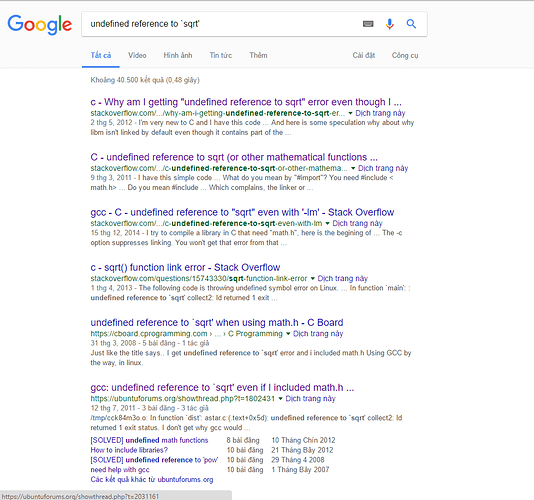The height and width of the screenshot is (500, 534).
Task: Open the Tin tức tab
Action: click(221, 56)
